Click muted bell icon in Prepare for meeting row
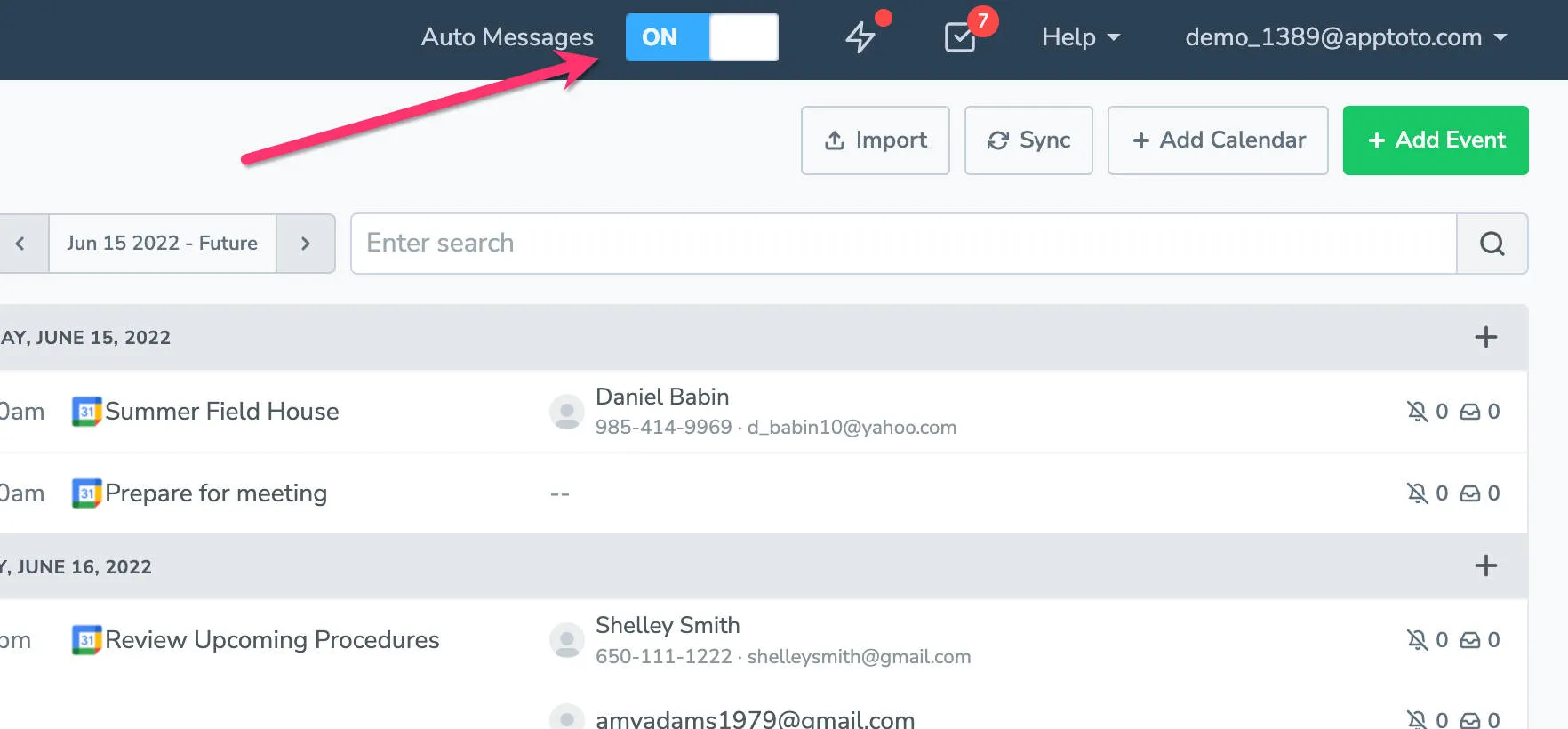Image resolution: width=1568 pixels, height=729 pixels. pos(1417,493)
